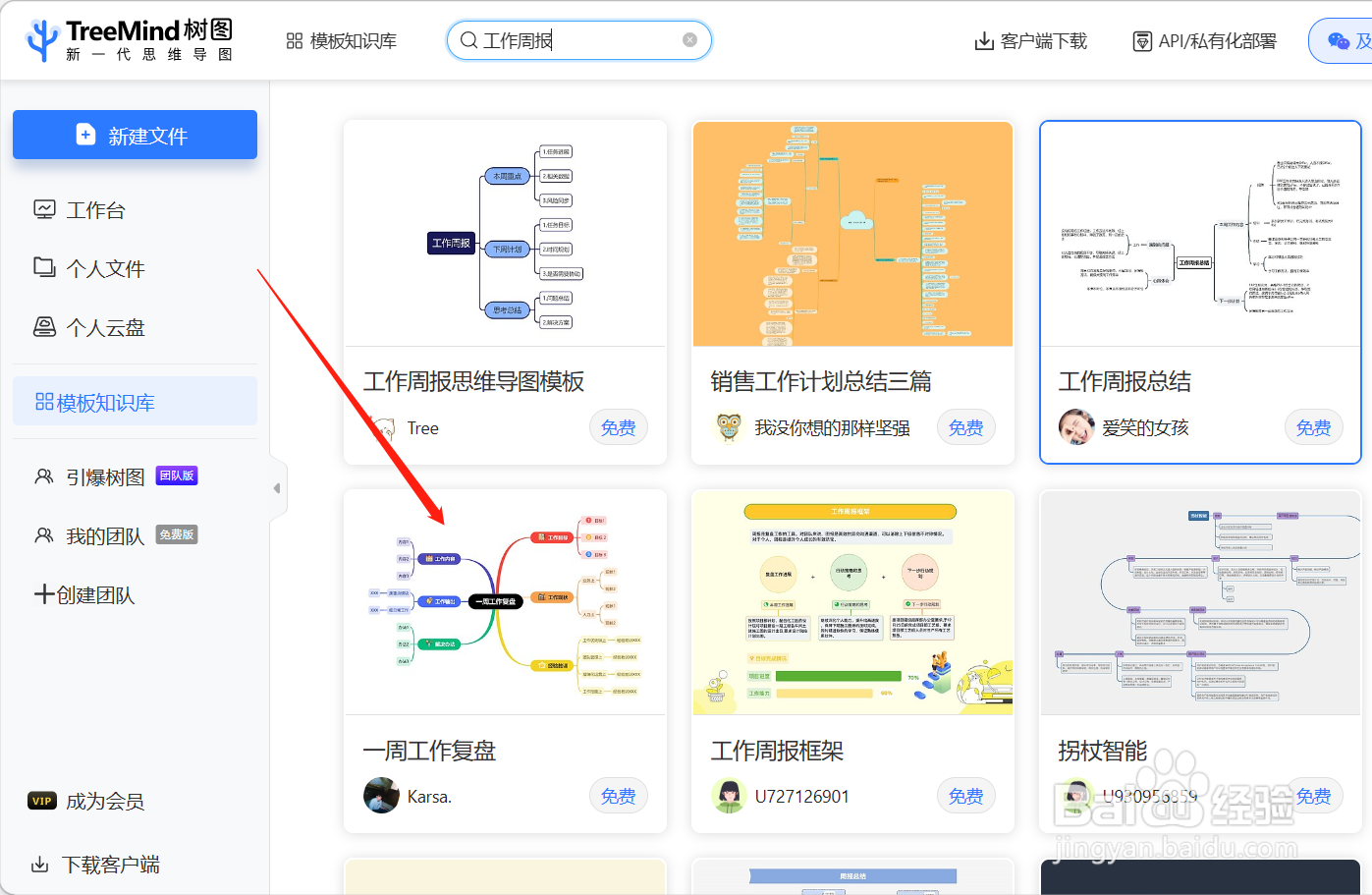Screen dimensions: 1372x895
Task: Click U727126901 author avatar
Action: pyautogui.click(x=729, y=796)
